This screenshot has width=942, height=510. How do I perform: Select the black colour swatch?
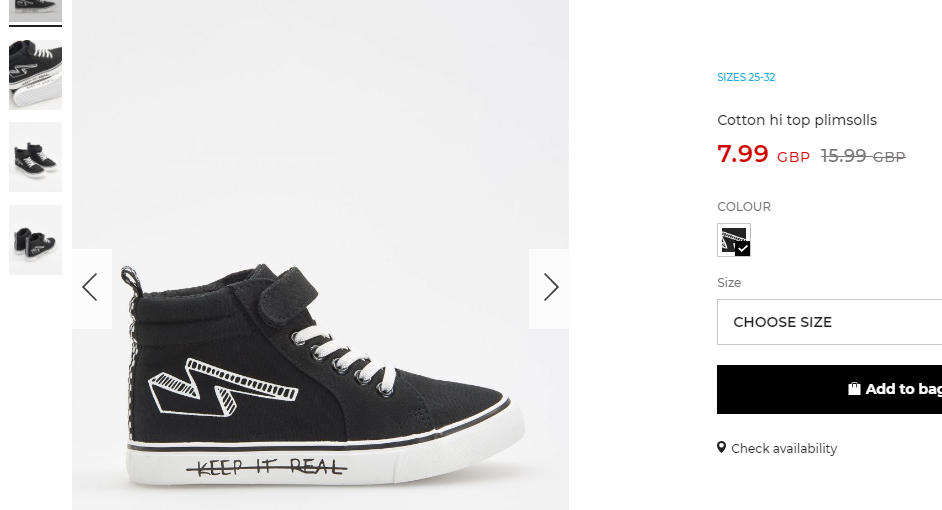734,240
